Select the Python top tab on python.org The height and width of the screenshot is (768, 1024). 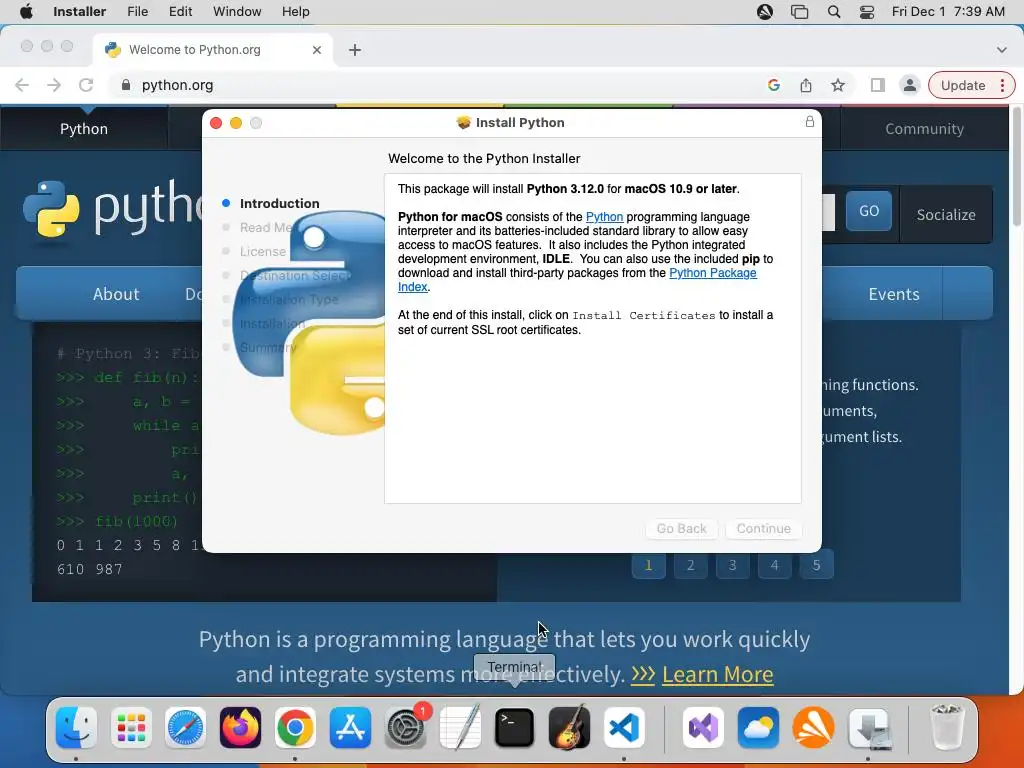(x=84, y=129)
